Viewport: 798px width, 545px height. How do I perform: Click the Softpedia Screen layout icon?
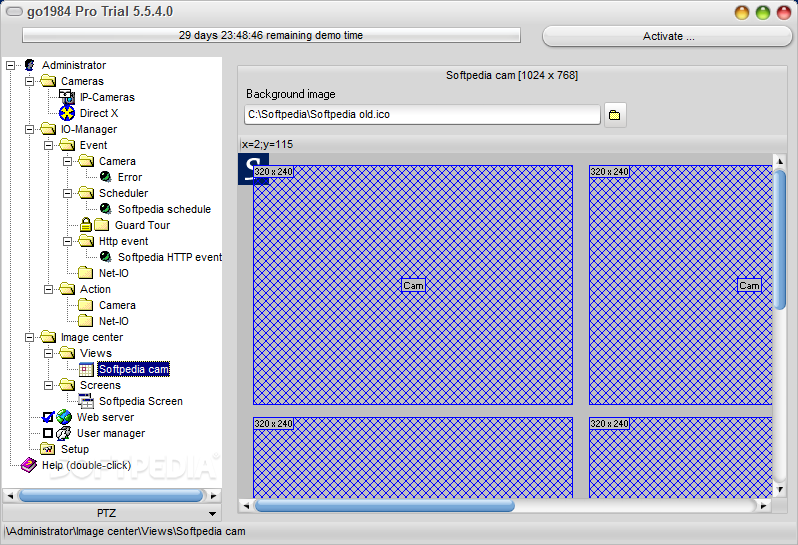[x=86, y=401]
